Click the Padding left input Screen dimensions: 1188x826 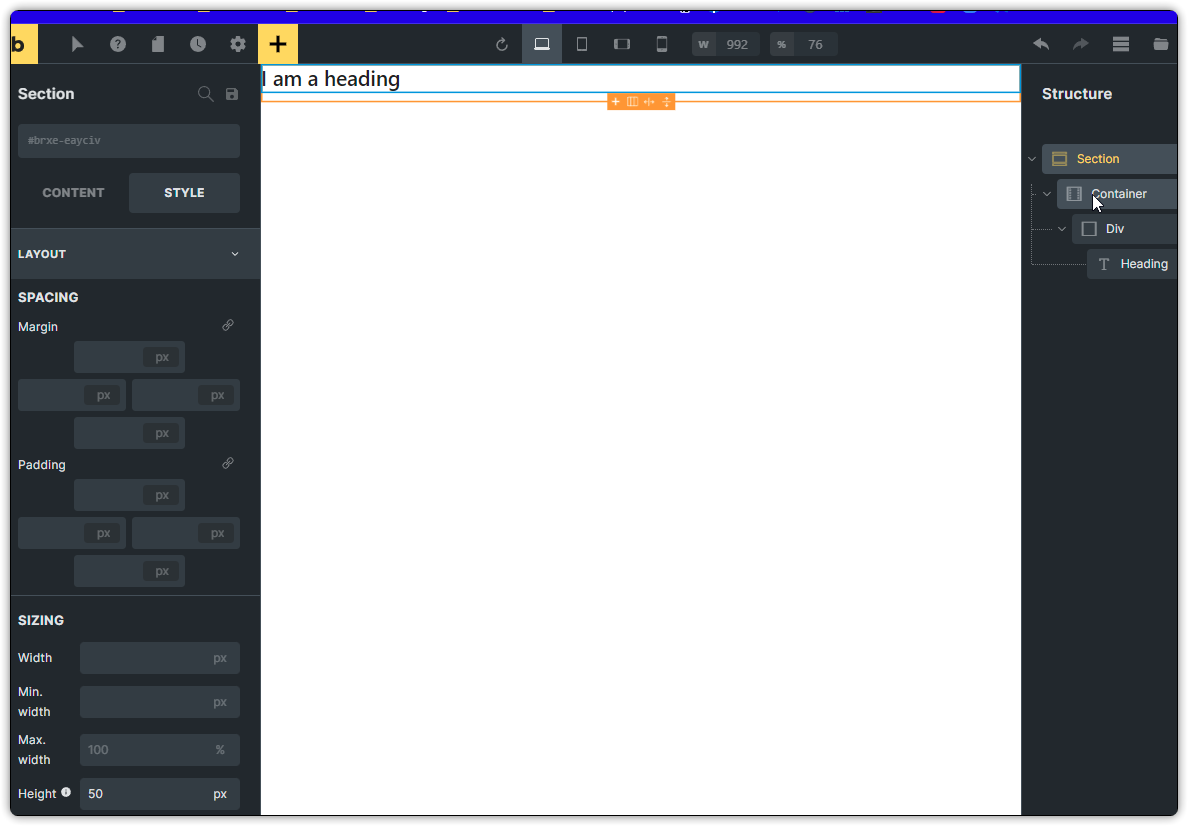click(72, 533)
